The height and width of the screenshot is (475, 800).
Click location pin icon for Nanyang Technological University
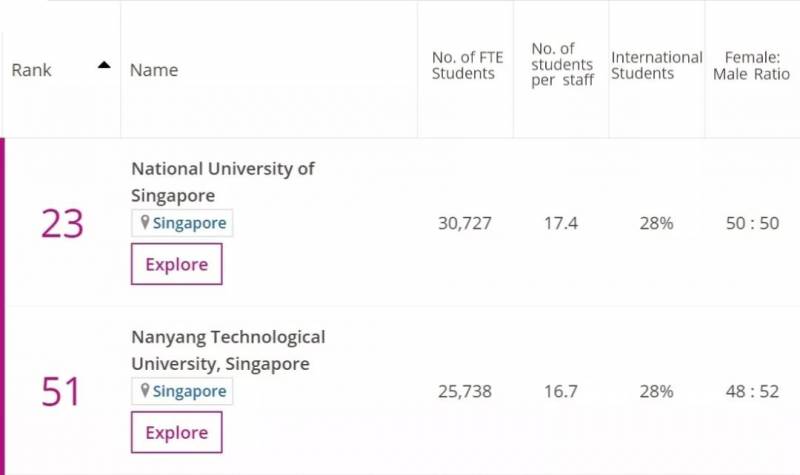coord(144,391)
